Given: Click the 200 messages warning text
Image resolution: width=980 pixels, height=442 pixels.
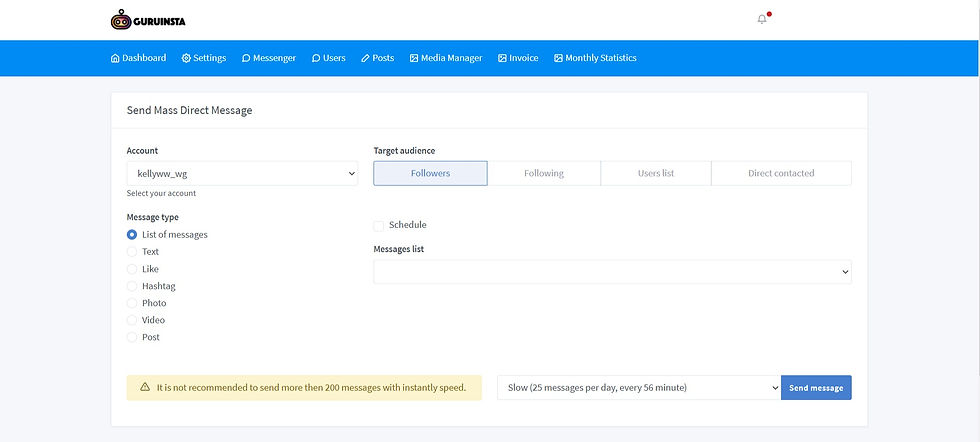Looking at the screenshot, I should [311, 388].
